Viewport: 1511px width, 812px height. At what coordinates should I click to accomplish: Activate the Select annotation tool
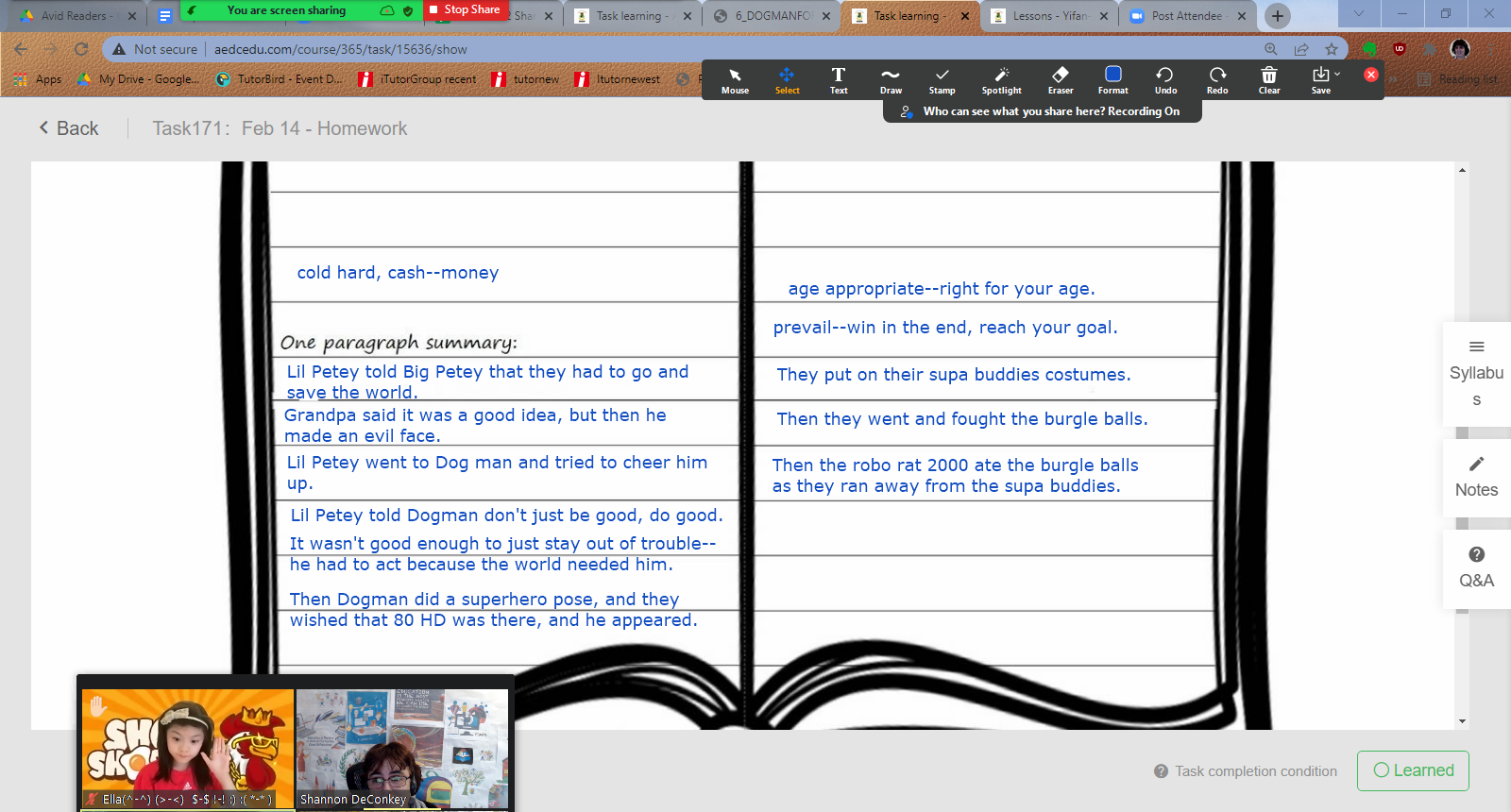[x=787, y=81]
